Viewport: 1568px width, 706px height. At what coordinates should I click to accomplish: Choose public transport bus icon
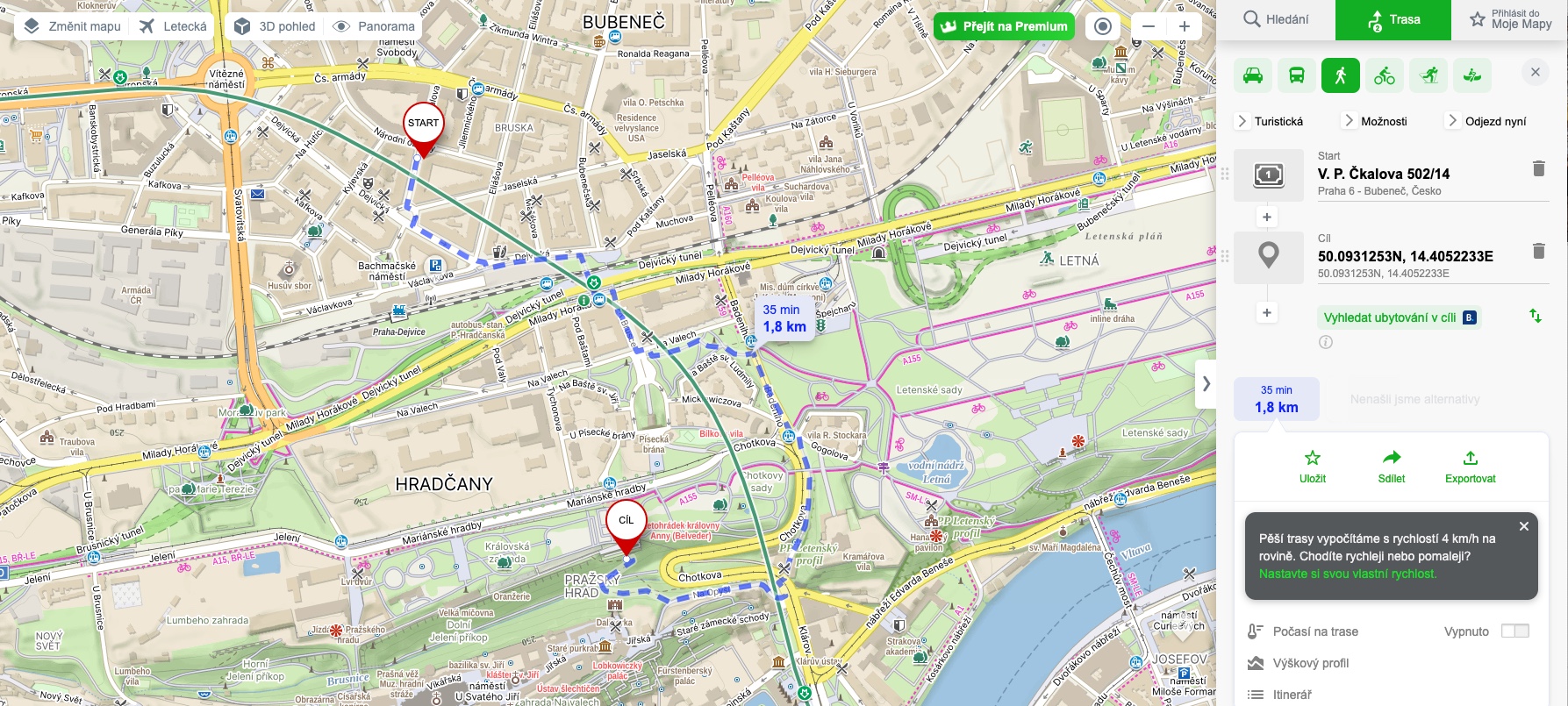(x=1297, y=75)
